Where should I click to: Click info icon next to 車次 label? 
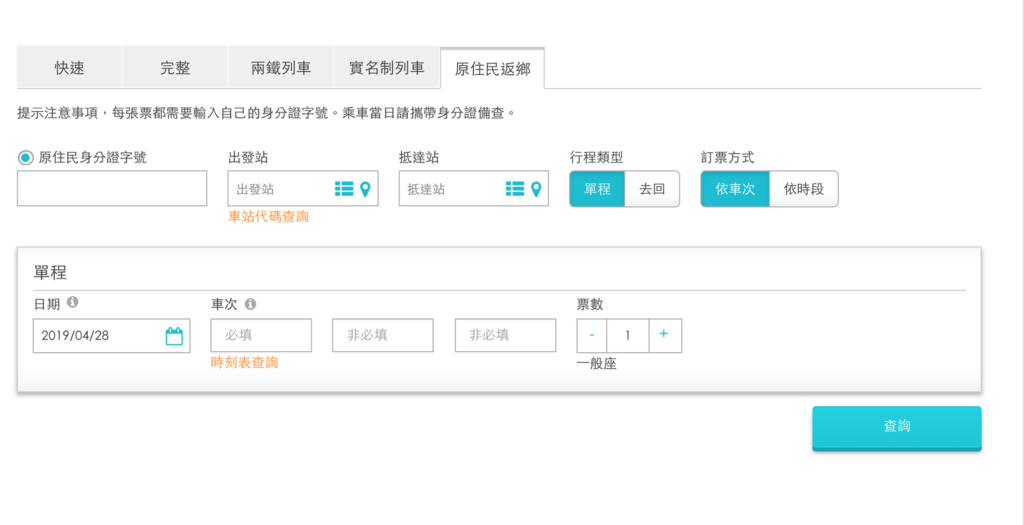click(x=250, y=304)
